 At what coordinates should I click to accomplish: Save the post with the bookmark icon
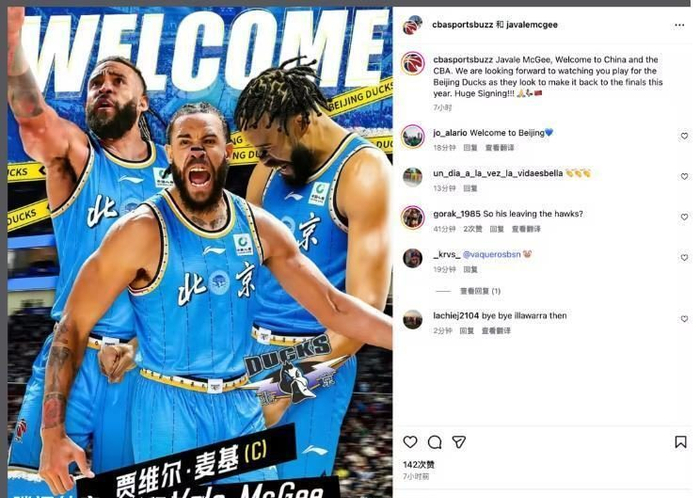[680, 442]
